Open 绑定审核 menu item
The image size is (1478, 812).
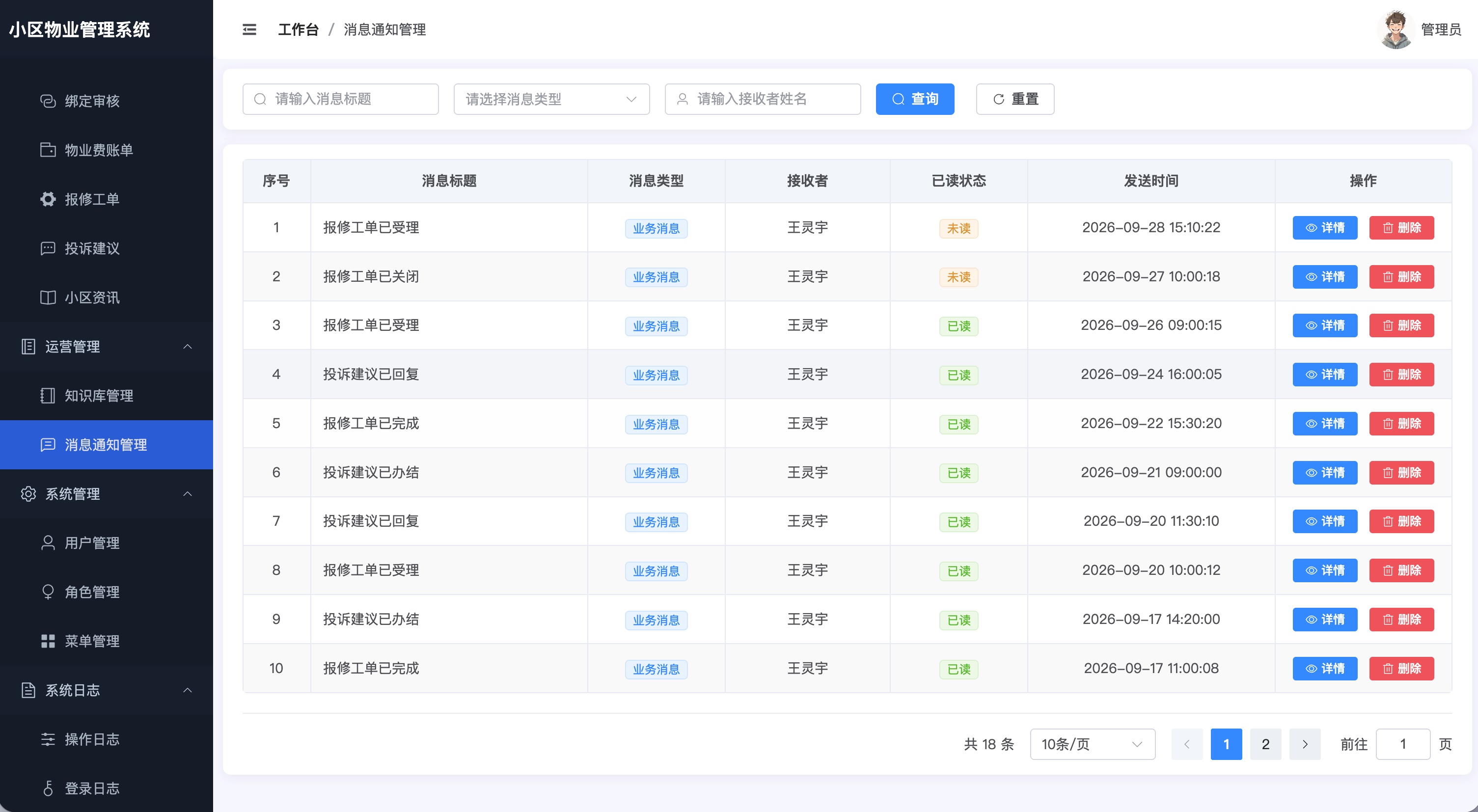click(x=106, y=101)
